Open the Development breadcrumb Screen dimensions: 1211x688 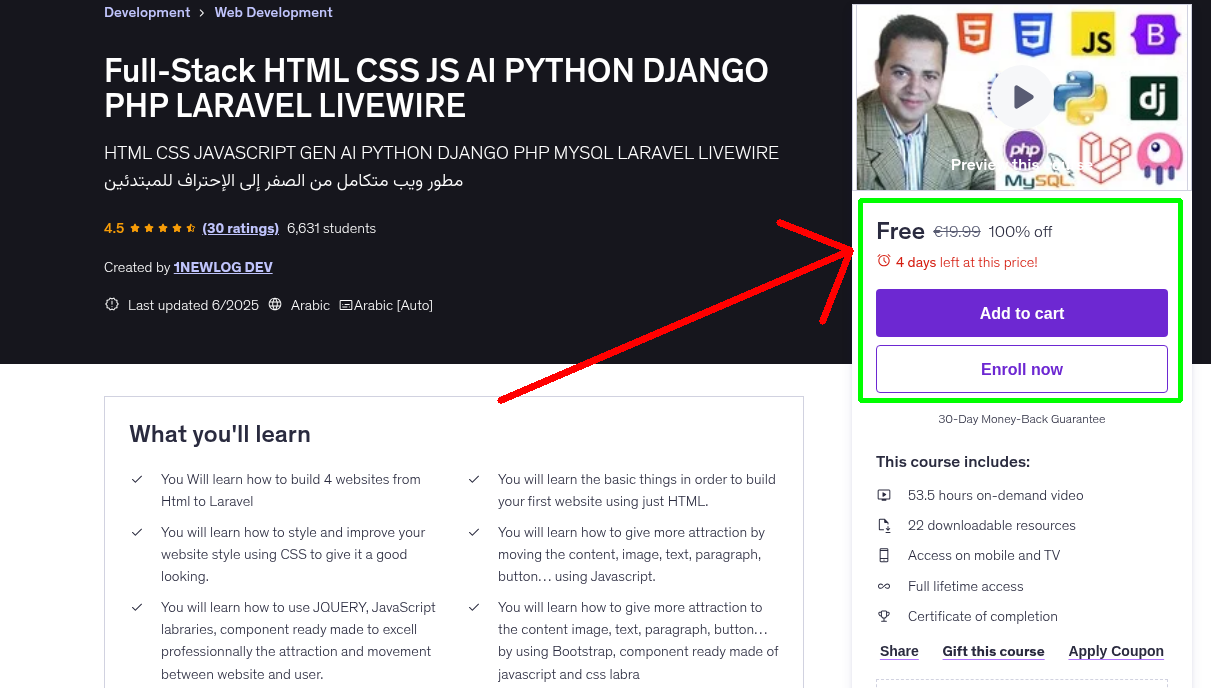pos(147,12)
